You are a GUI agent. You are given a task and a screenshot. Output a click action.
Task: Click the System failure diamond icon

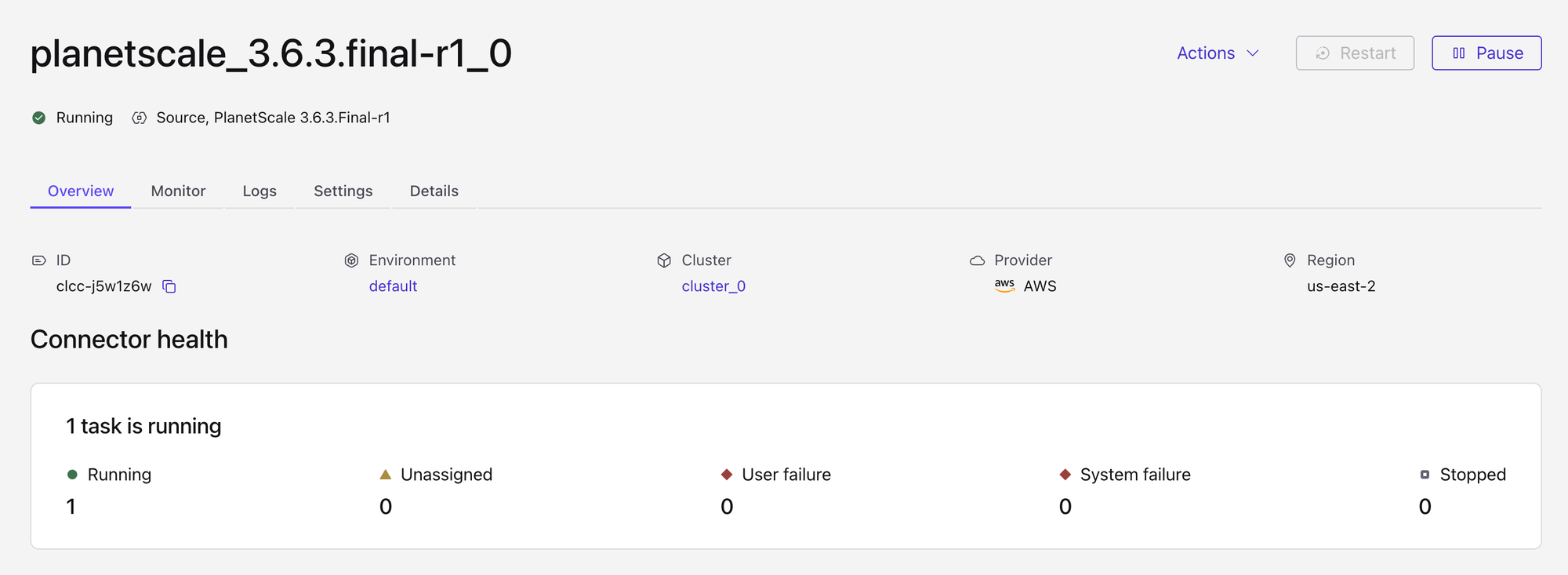1065,475
